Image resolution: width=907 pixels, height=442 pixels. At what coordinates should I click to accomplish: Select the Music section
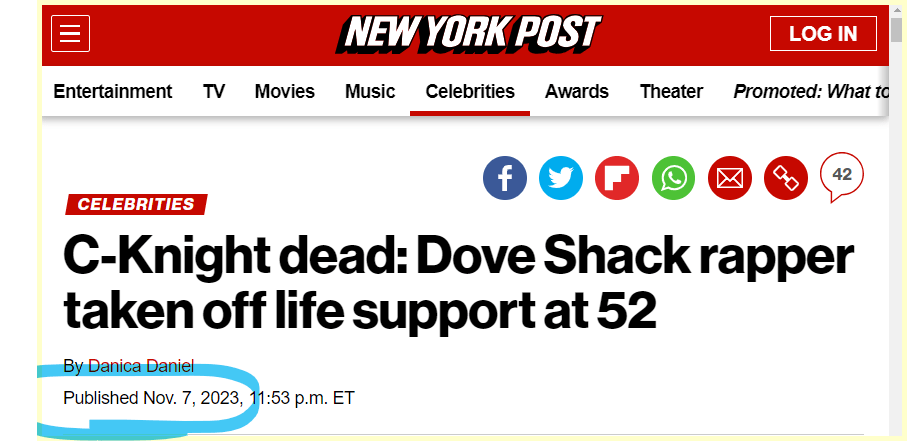tap(370, 91)
